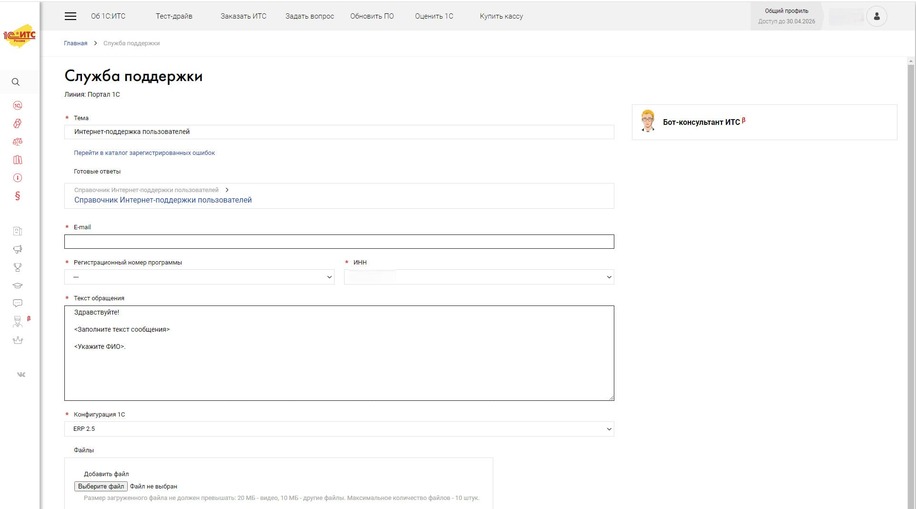The image size is (916, 509).
Task: Select Заказать ИТС in the top menu
Action: click(x=243, y=16)
